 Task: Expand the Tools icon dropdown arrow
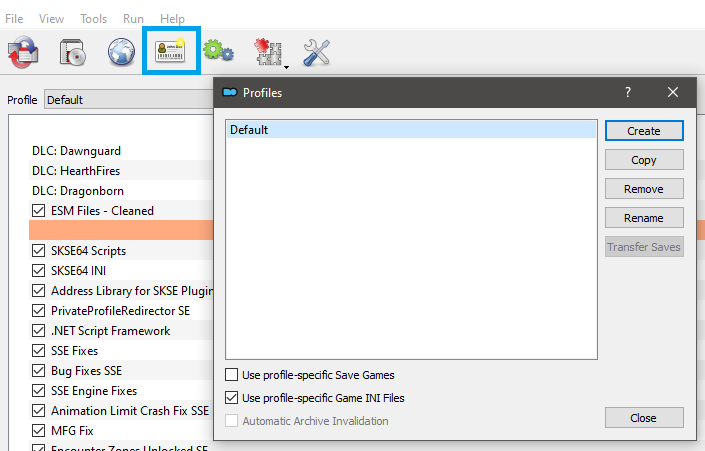click(286, 67)
